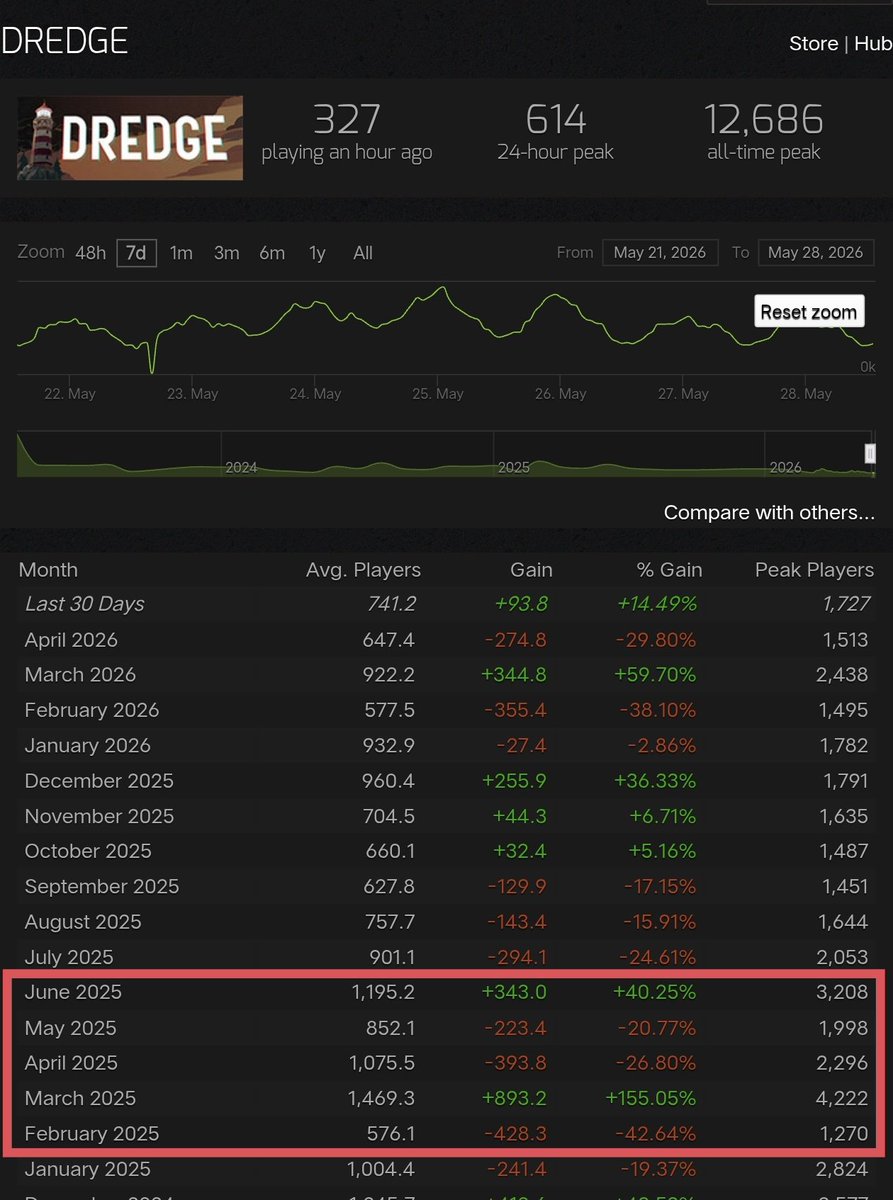
Task: Edit the From date field May 21, 2026
Action: (x=660, y=252)
